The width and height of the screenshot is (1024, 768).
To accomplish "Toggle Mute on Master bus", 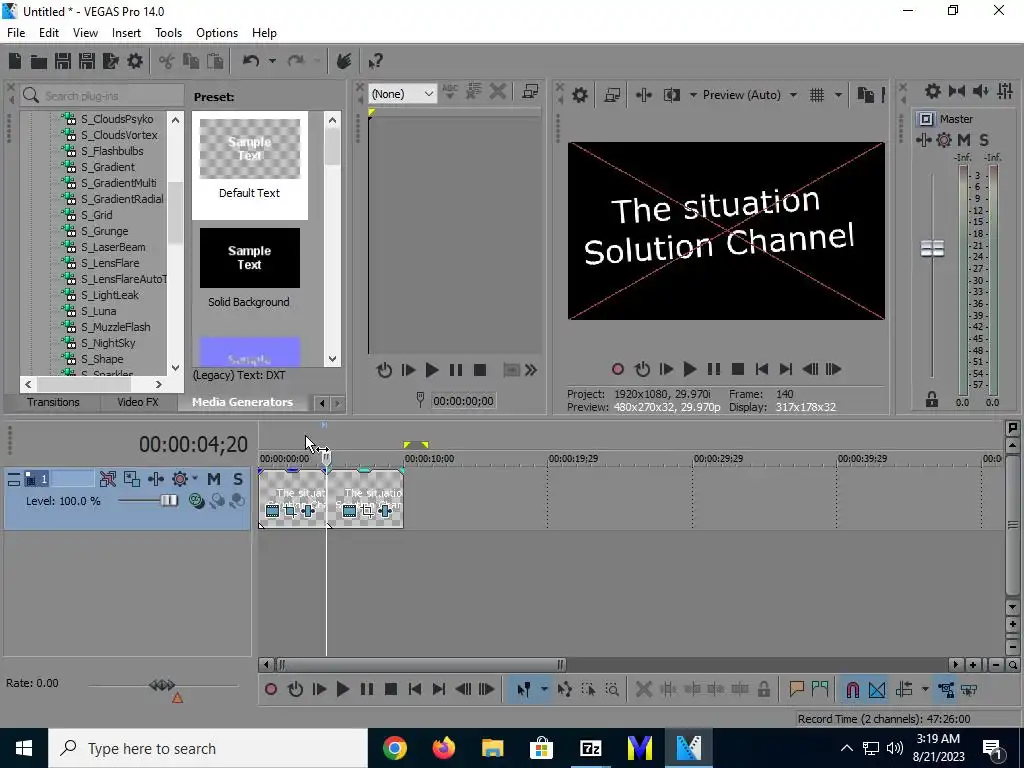I will point(964,140).
